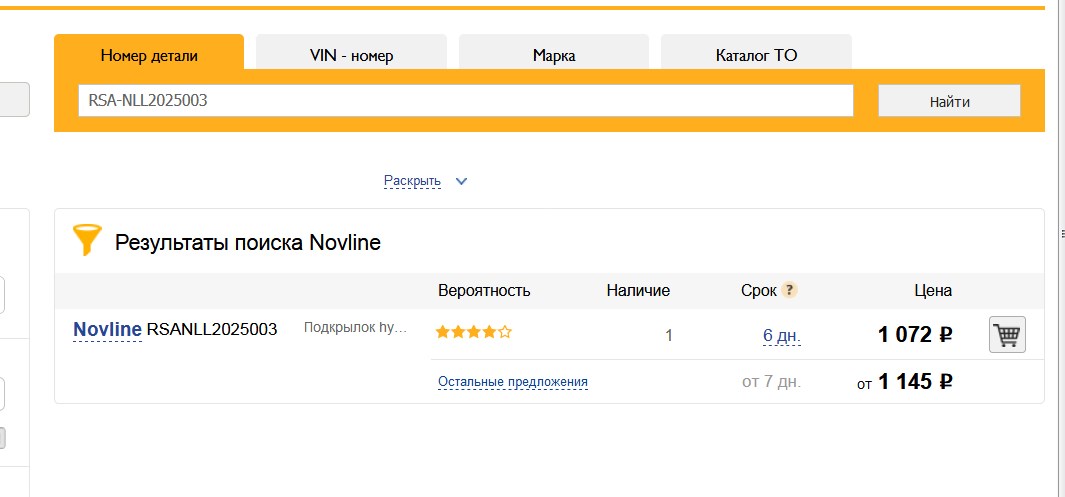Click the Раскрыть link

412,182
